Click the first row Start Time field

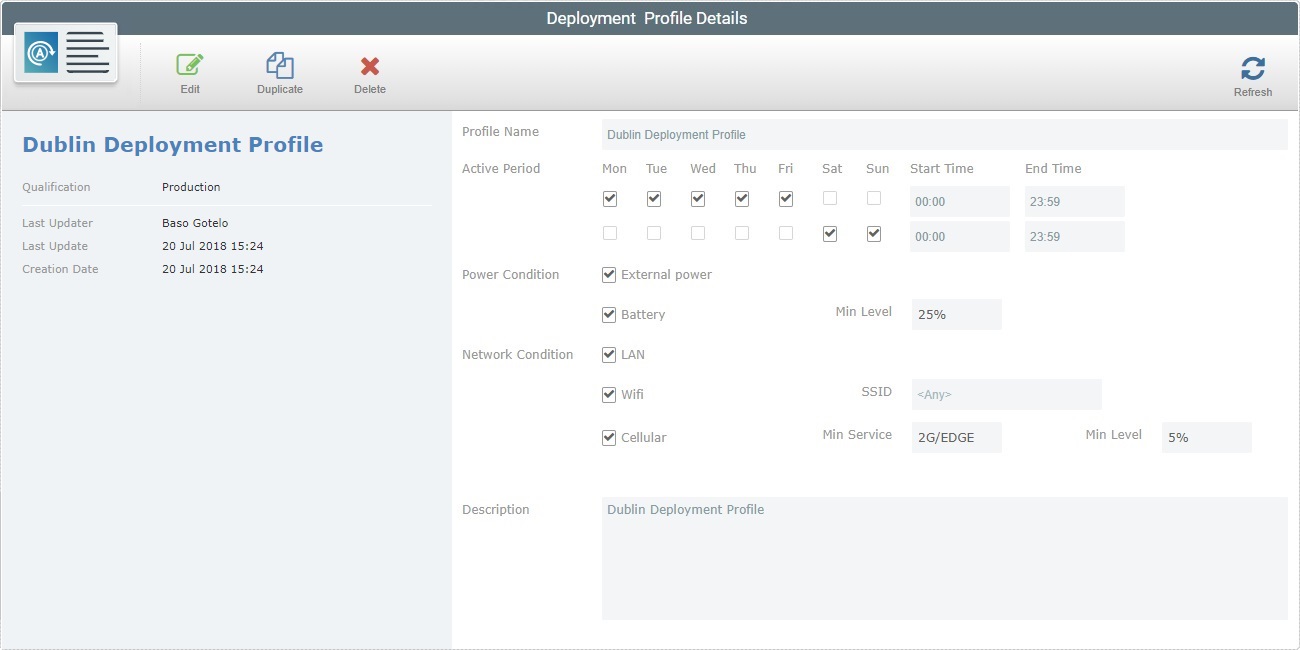(958, 200)
